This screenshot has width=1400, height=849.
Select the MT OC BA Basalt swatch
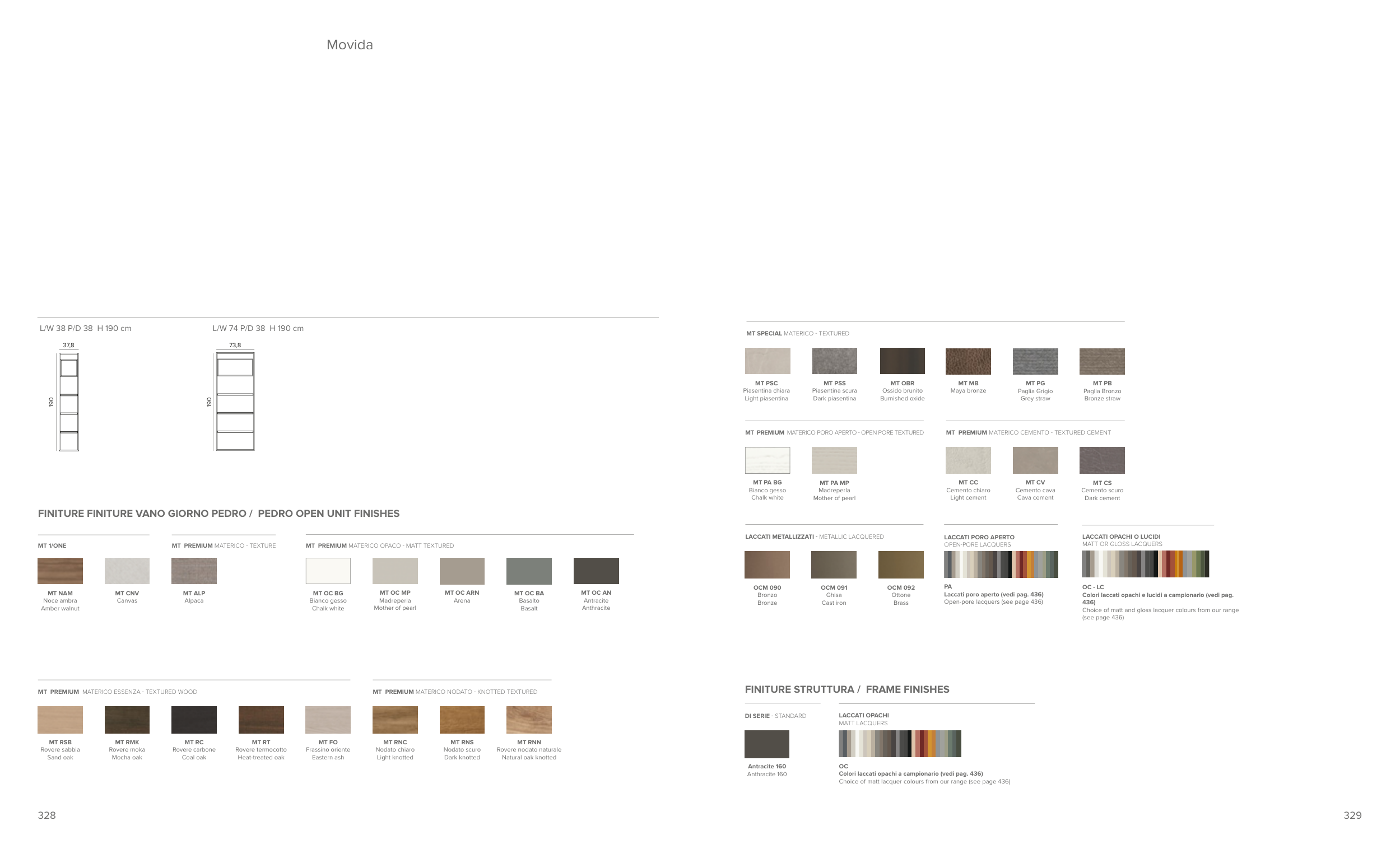pyautogui.click(x=529, y=571)
